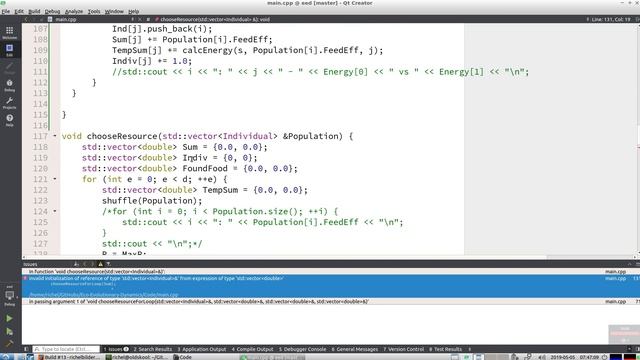The image size is (640, 360).
Task: Switch to 5 Debugger Console pane
Action: [302, 349]
